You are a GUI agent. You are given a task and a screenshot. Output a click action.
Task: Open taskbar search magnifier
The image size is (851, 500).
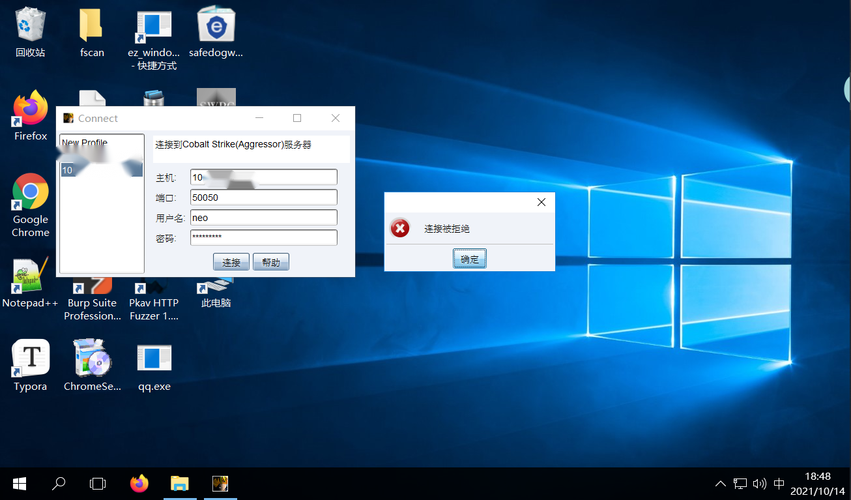58,483
